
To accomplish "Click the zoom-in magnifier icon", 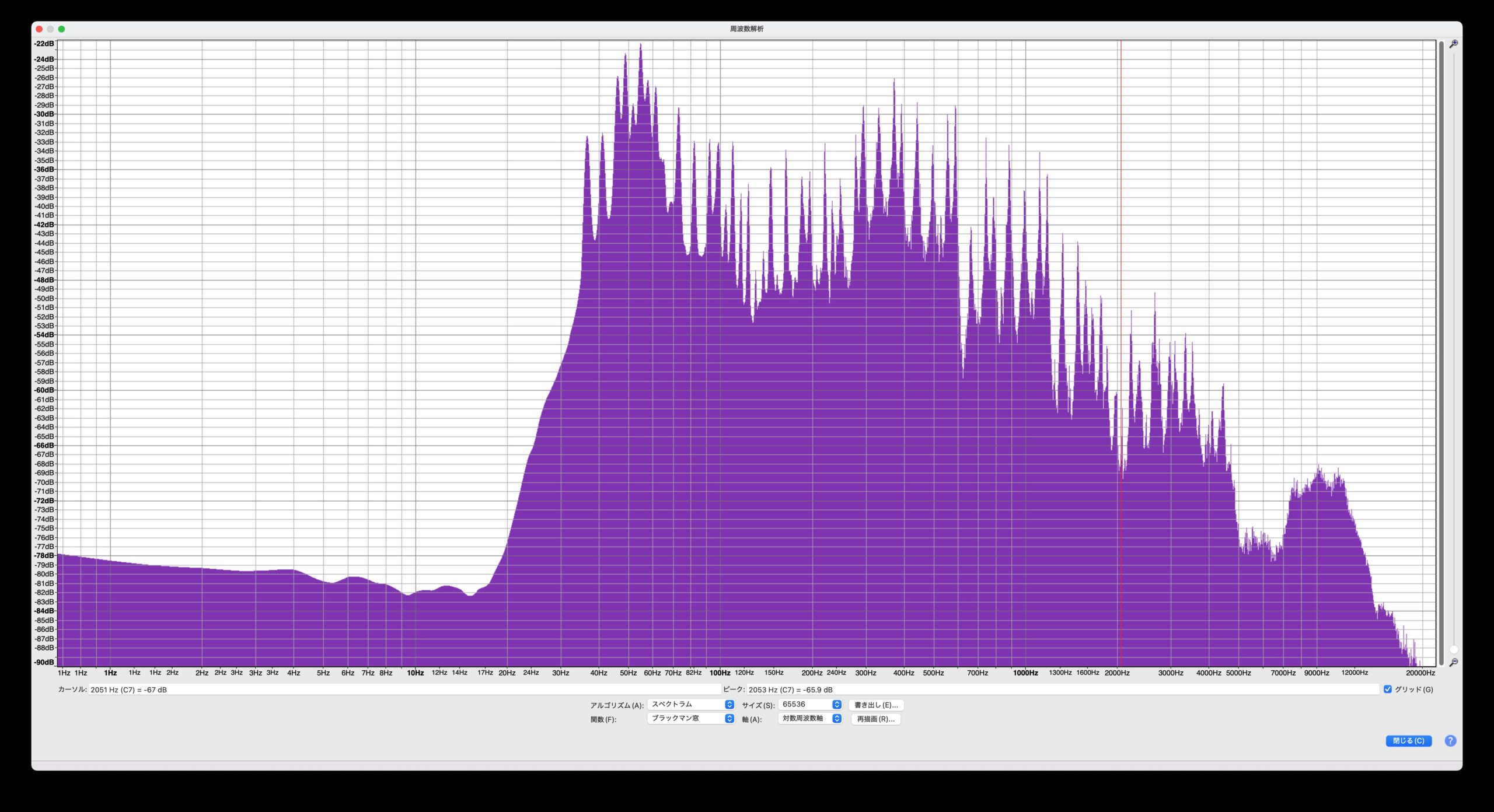I will [1453, 44].
